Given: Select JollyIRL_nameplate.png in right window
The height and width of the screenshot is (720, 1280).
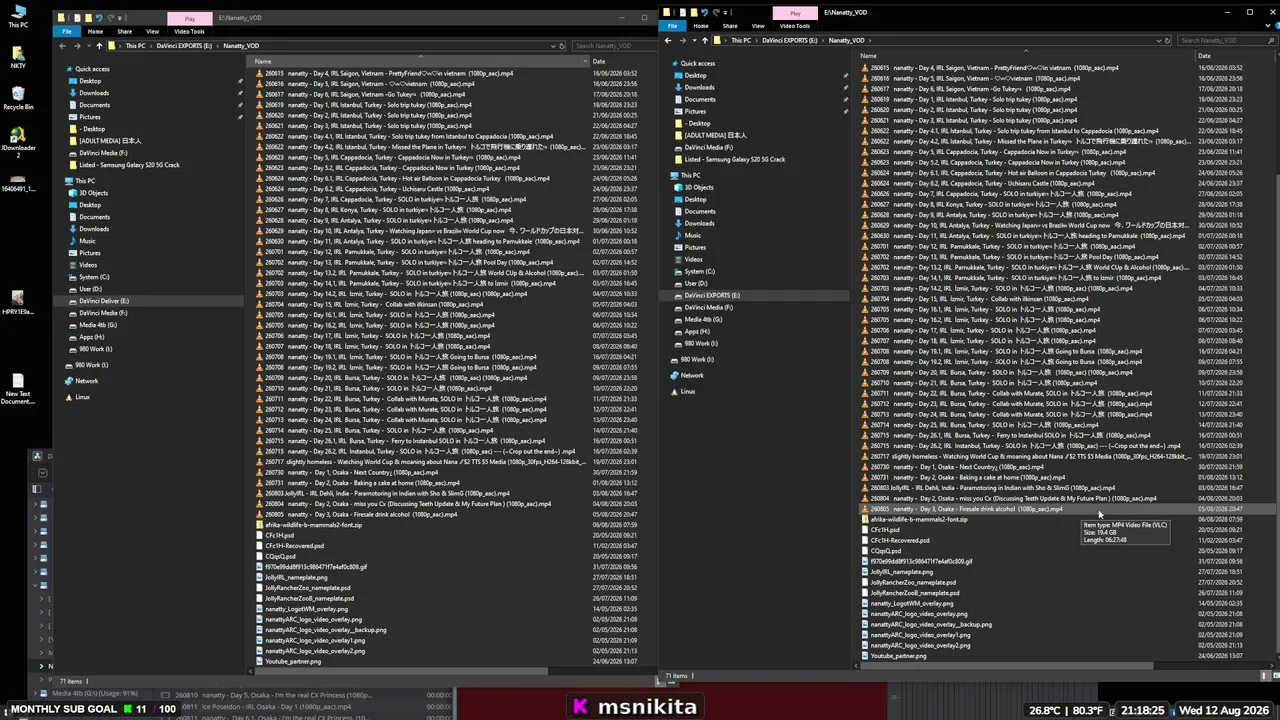Looking at the screenshot, I should pyautogui.click(x=901, y=572).
